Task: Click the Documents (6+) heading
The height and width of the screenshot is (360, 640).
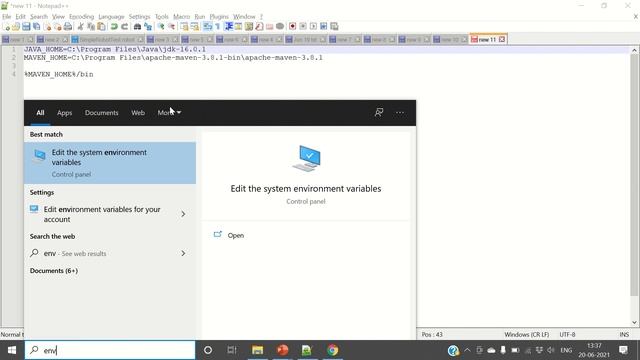Action: (54, 271)
